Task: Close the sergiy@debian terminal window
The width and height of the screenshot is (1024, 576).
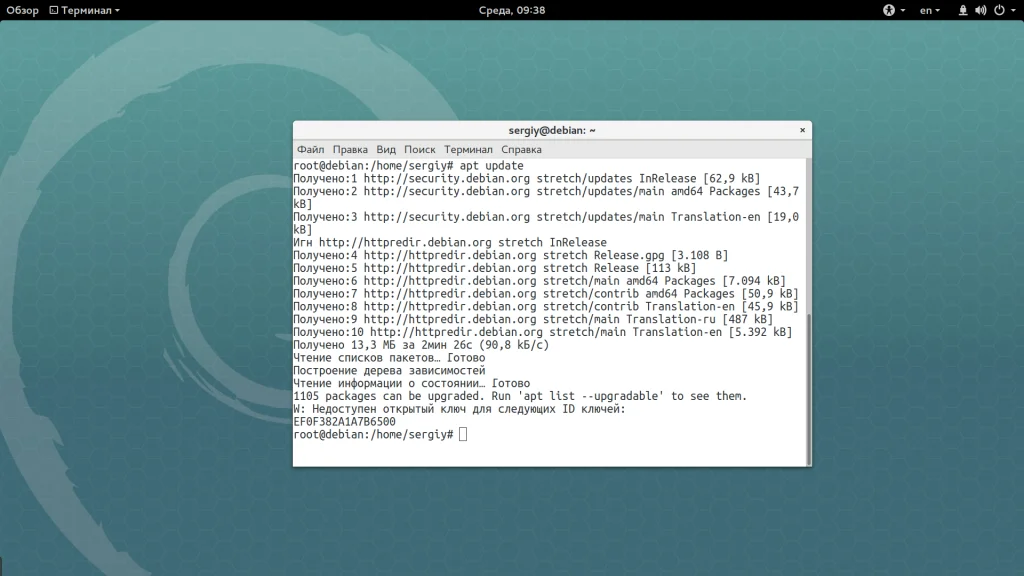Action: point(802,130)
